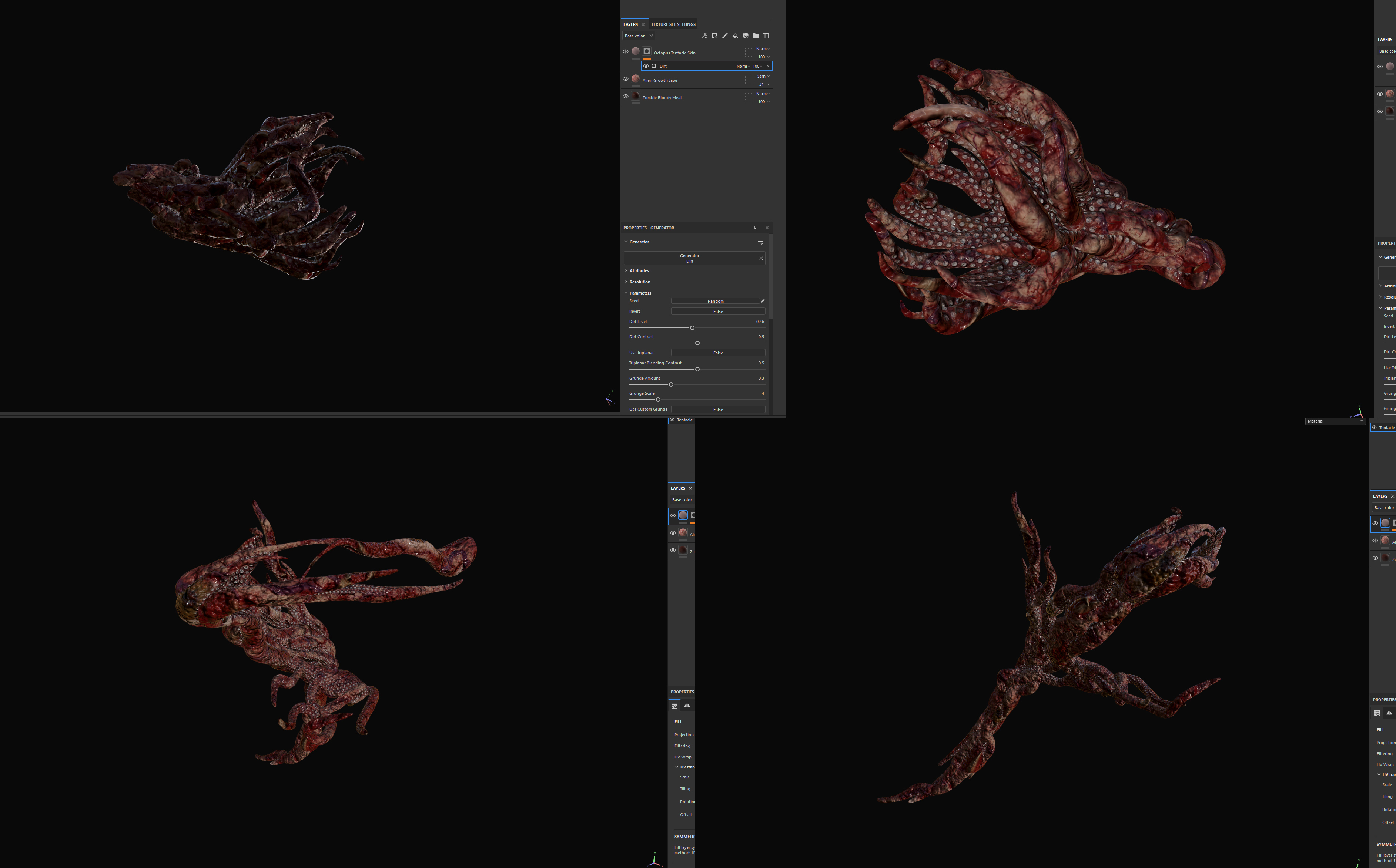Expand the Attributes section
1396x868 pixels.
click(x=637, y=271)
